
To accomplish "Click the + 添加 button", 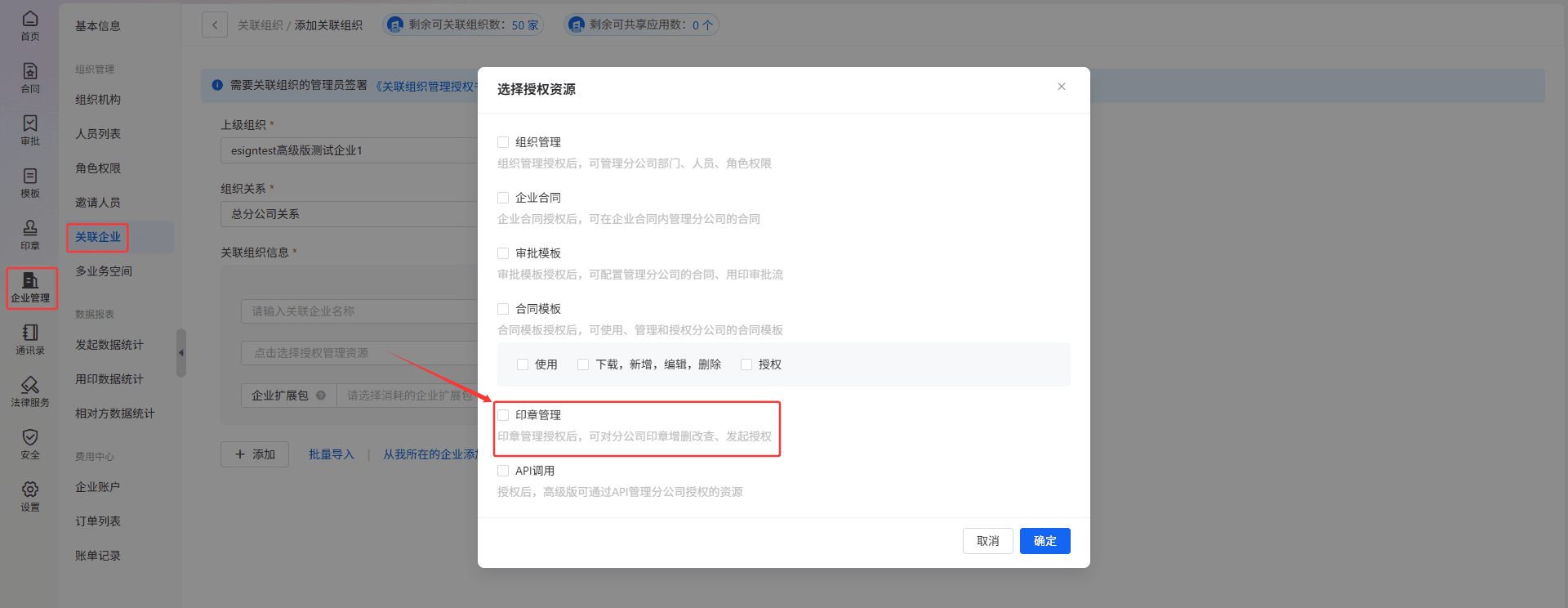I will point(255,454).
